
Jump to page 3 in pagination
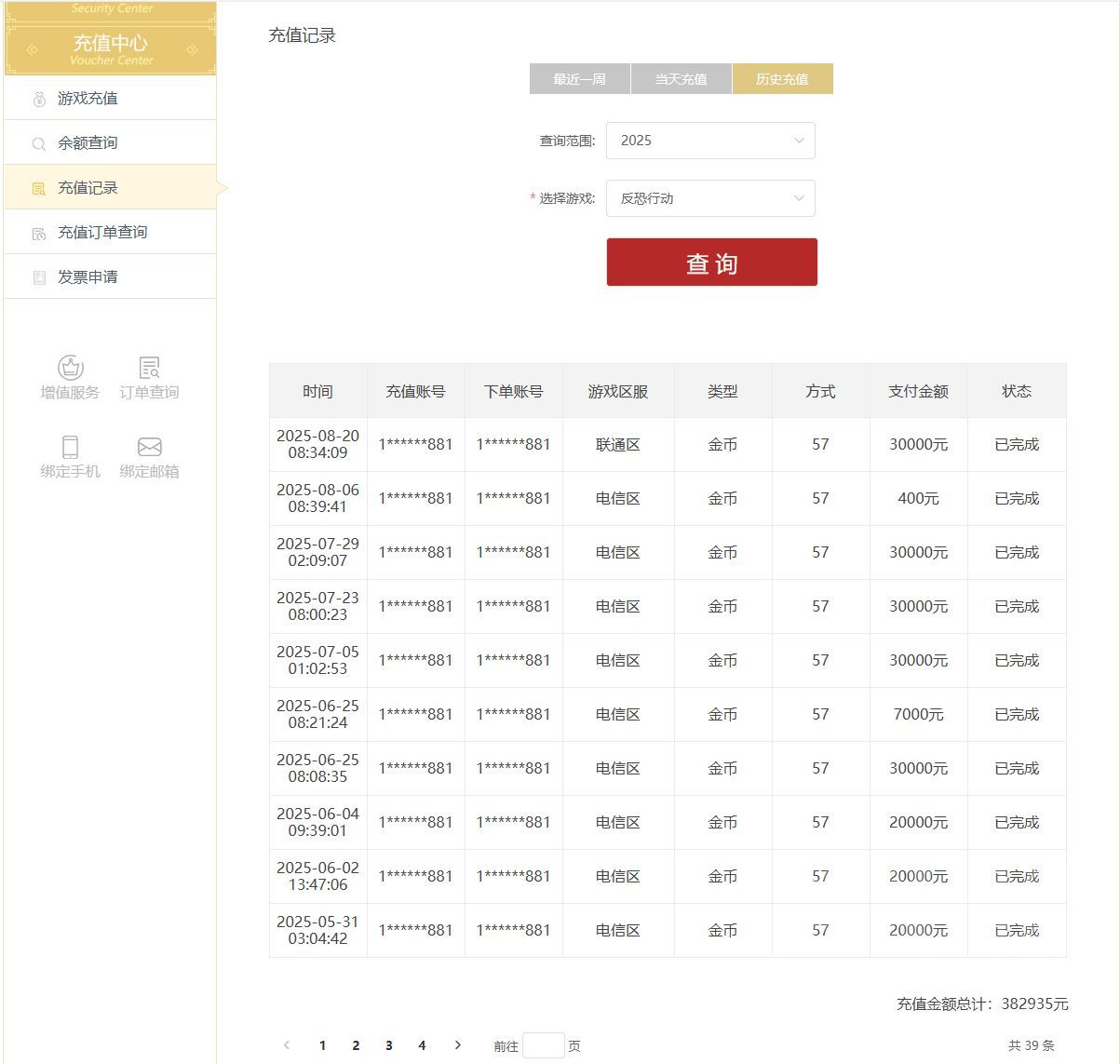tap(389, 1045)
